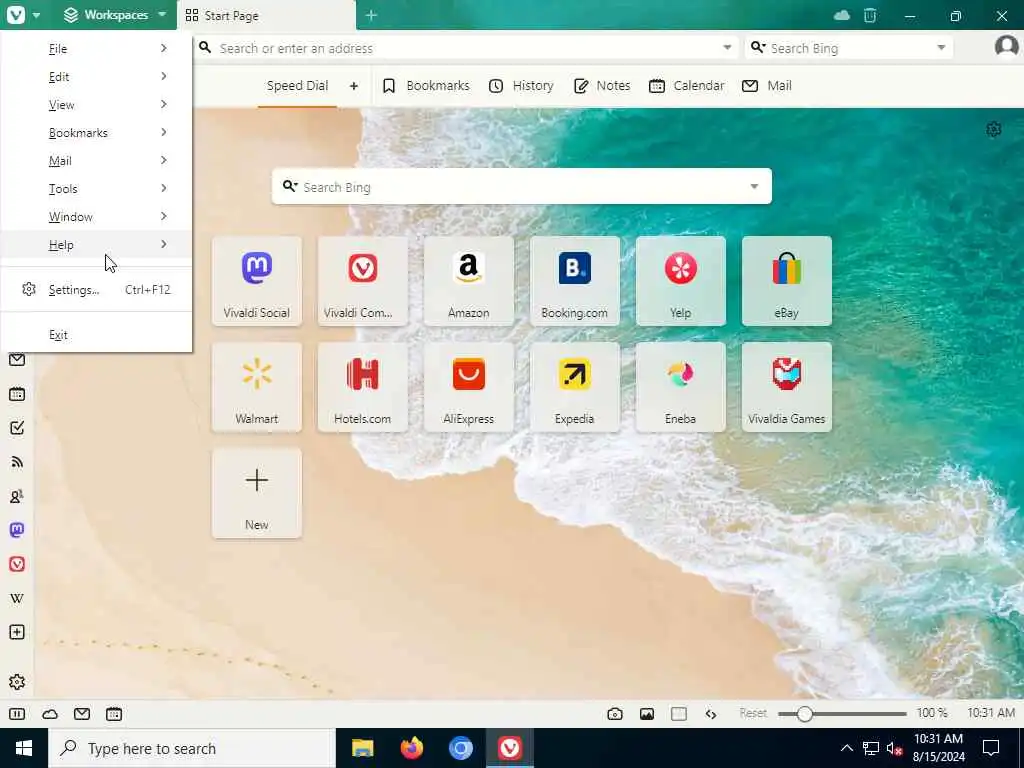Open the Vivaldi web panel in sidebar
Viewport: 1024px width, 768px height.
17,564
